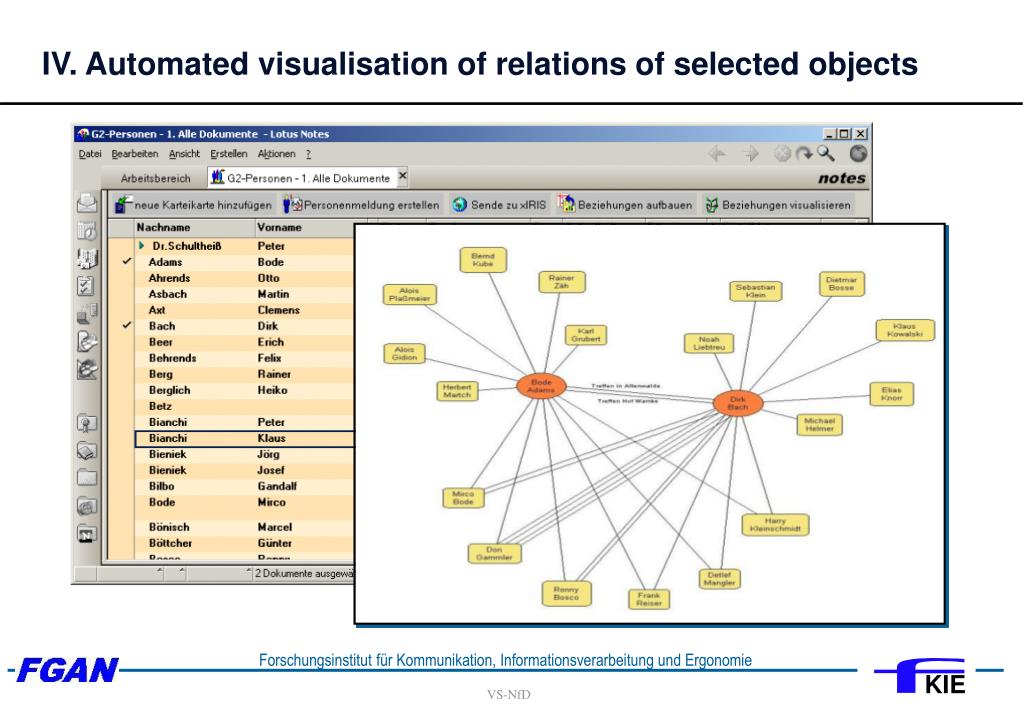This screenshot has width=1023, height=708.
Task: Switch to the Arbeitsbereich tab
Action: coord(155,178)
